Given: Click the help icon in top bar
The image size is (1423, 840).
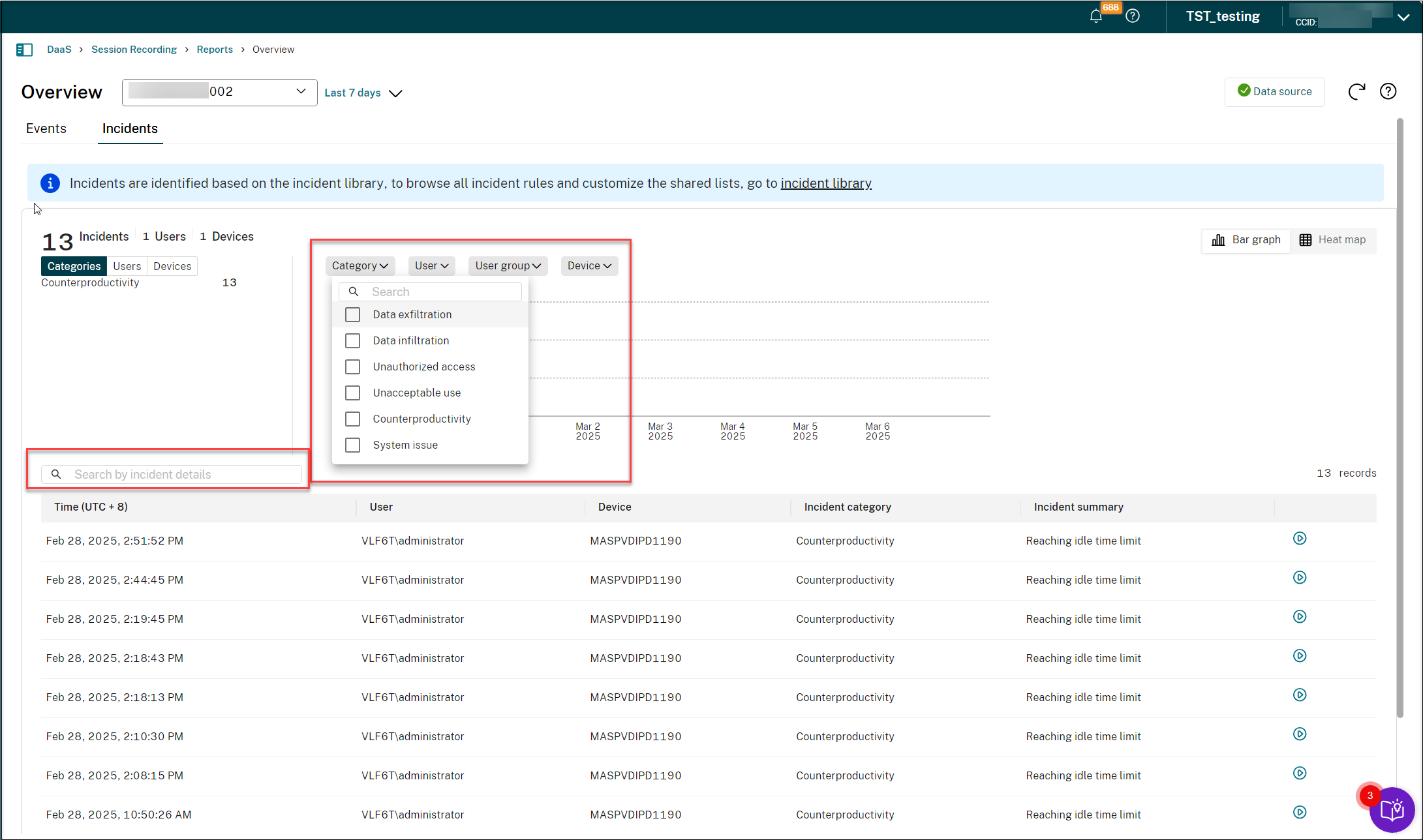Looking at the screenshot, I should (x=1133, y=16).
